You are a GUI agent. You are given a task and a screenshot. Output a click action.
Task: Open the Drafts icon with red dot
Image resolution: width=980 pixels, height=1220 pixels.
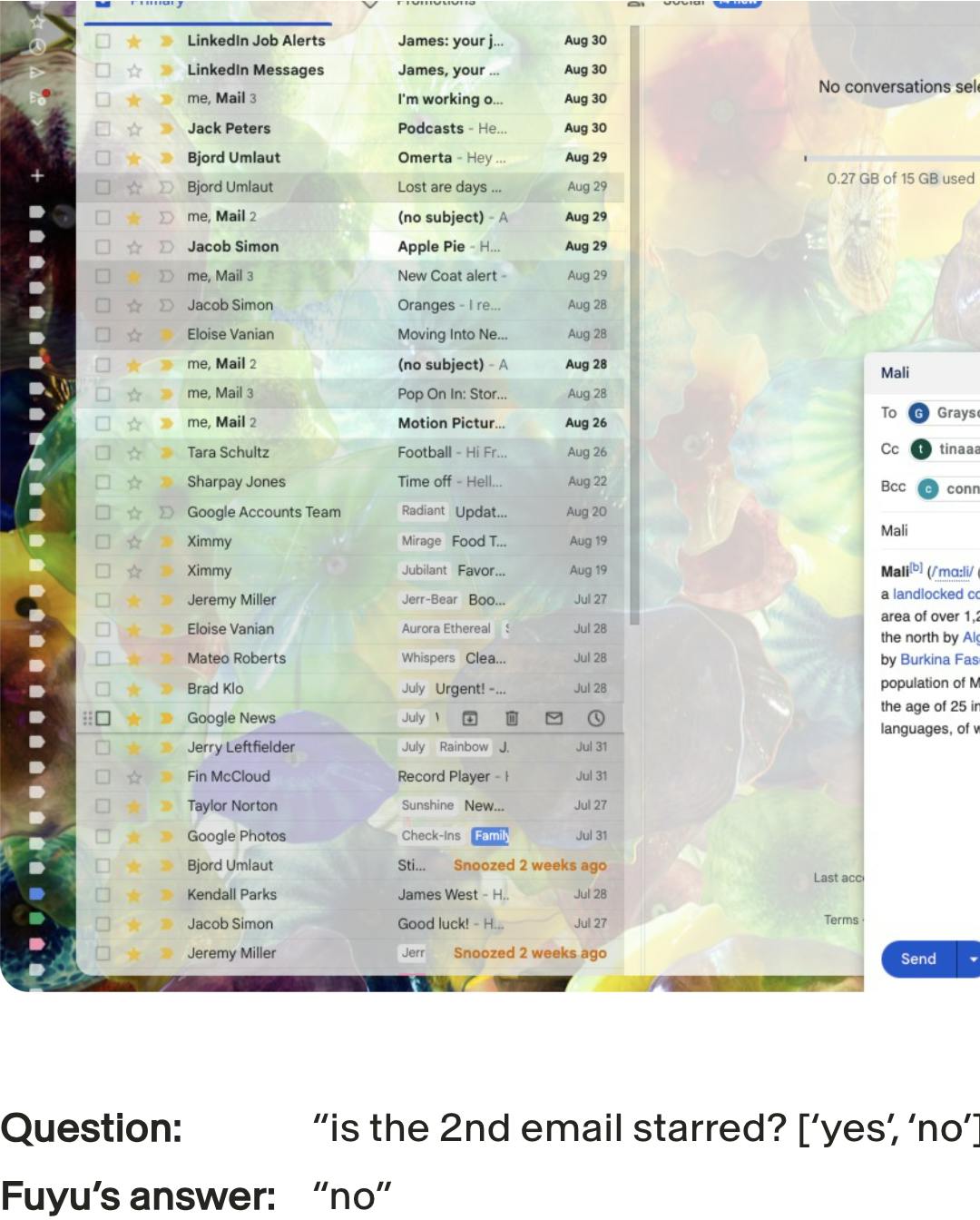tap(38, 97)
